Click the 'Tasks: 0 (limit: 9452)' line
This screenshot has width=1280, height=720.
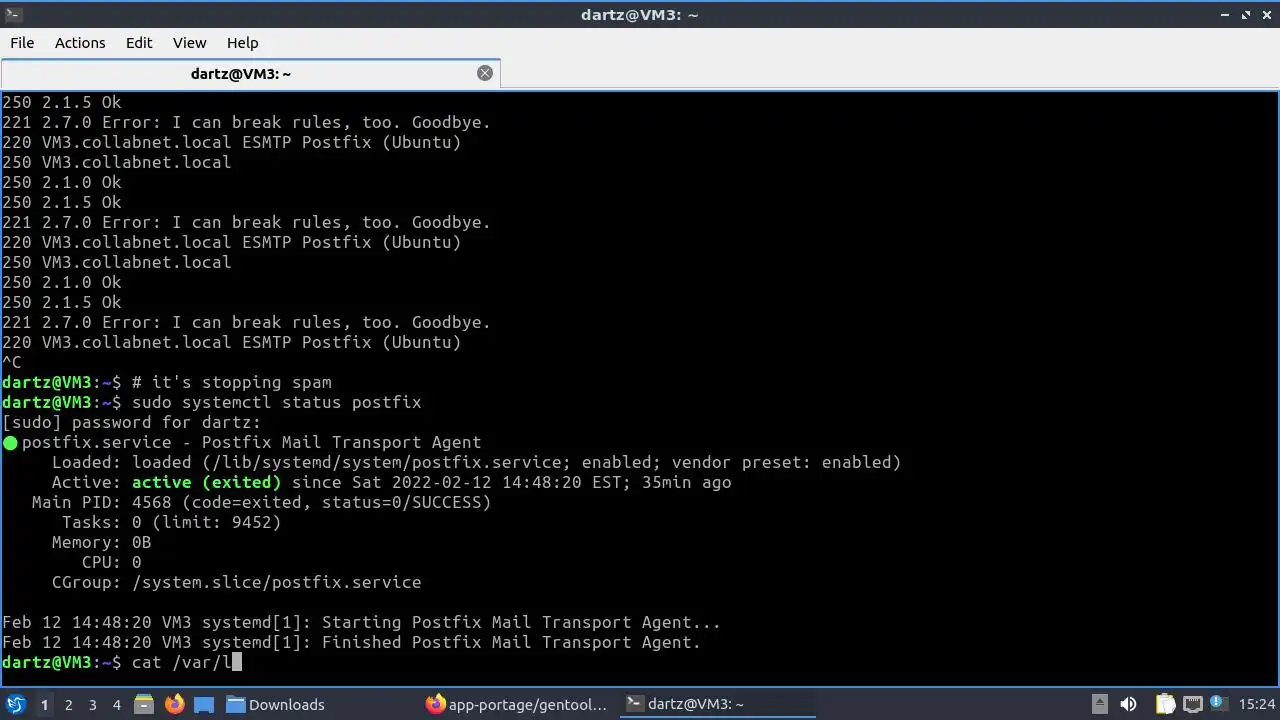tap(172, 522)
